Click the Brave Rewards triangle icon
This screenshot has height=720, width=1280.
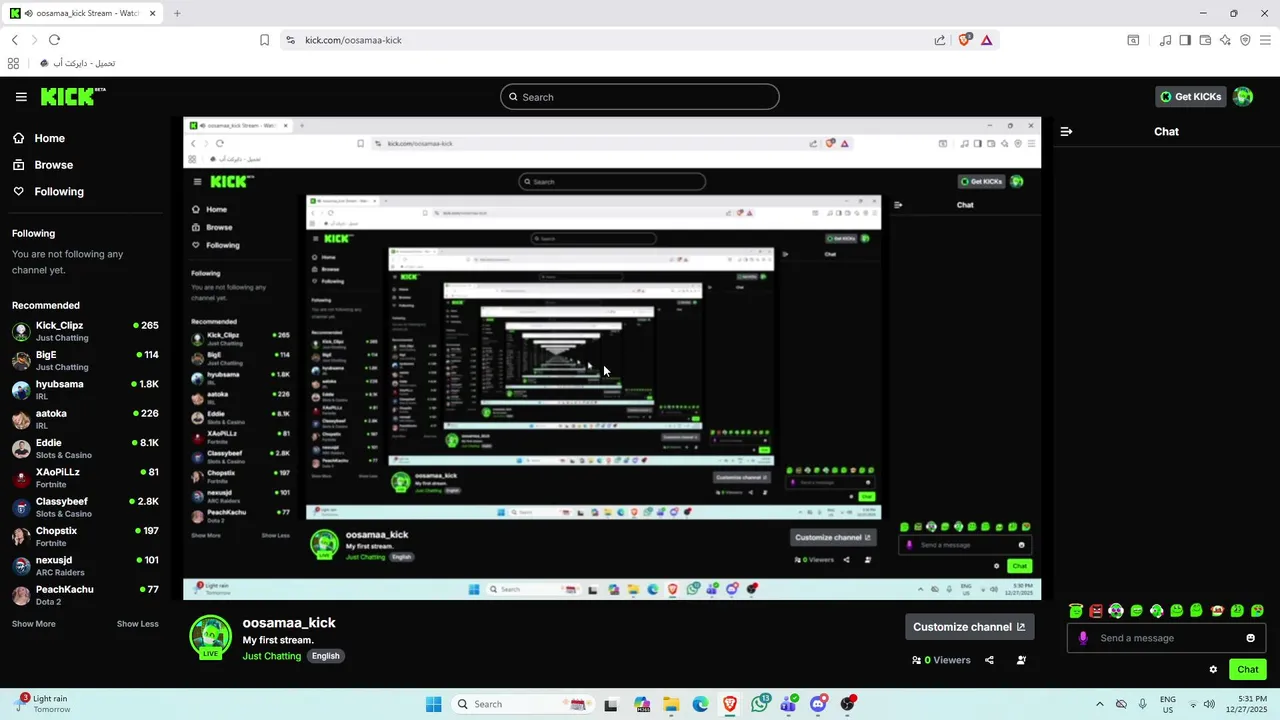click(986, 40)
